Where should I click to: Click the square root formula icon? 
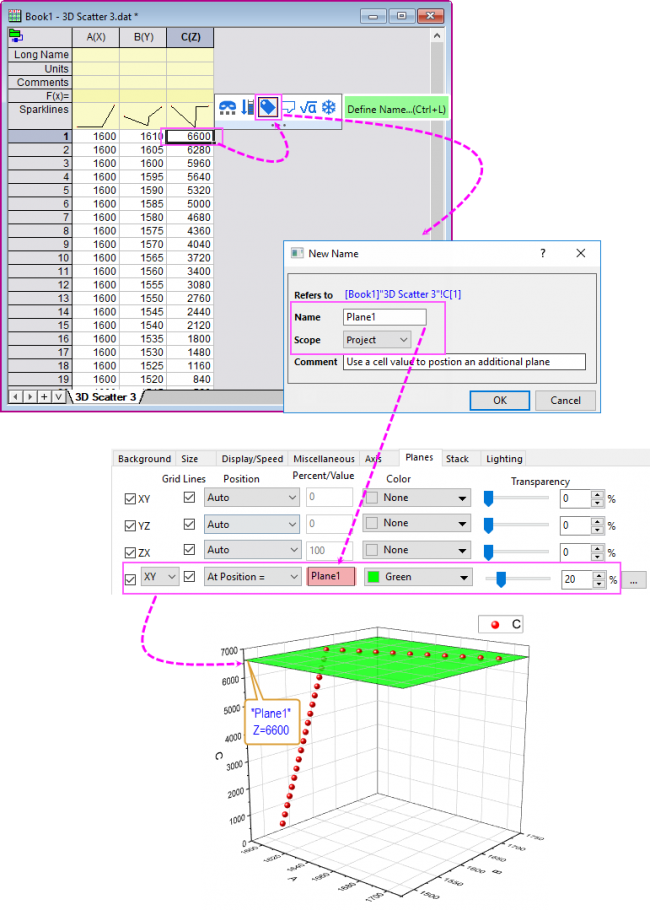click(x=308, y=107)
